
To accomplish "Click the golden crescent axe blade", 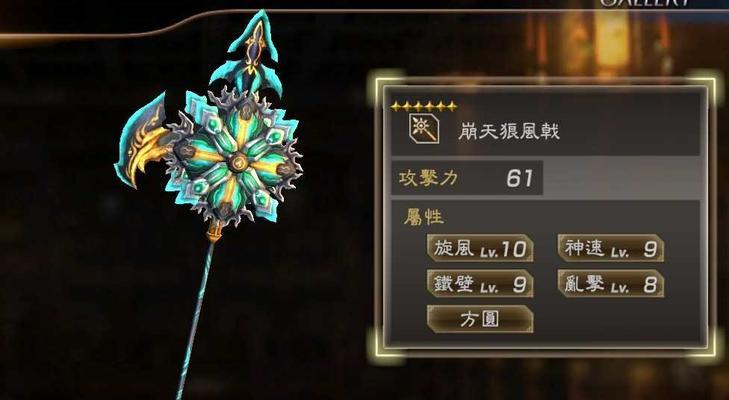I will coord(141,141).
